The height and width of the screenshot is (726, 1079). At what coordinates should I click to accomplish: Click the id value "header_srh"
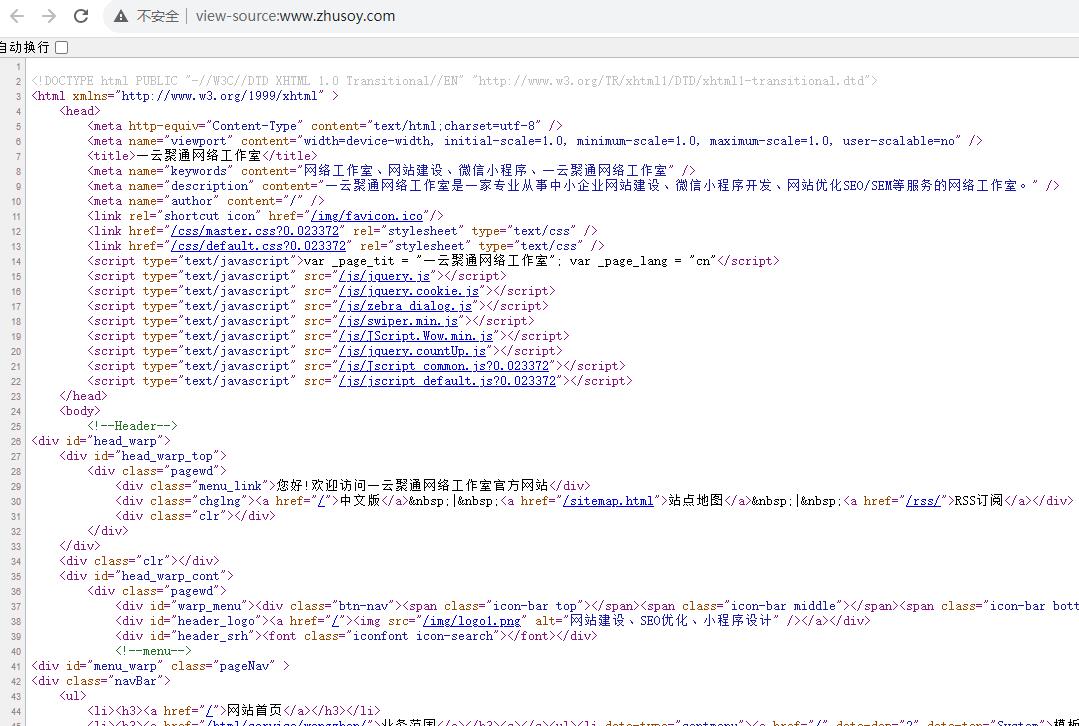[209, 636]
